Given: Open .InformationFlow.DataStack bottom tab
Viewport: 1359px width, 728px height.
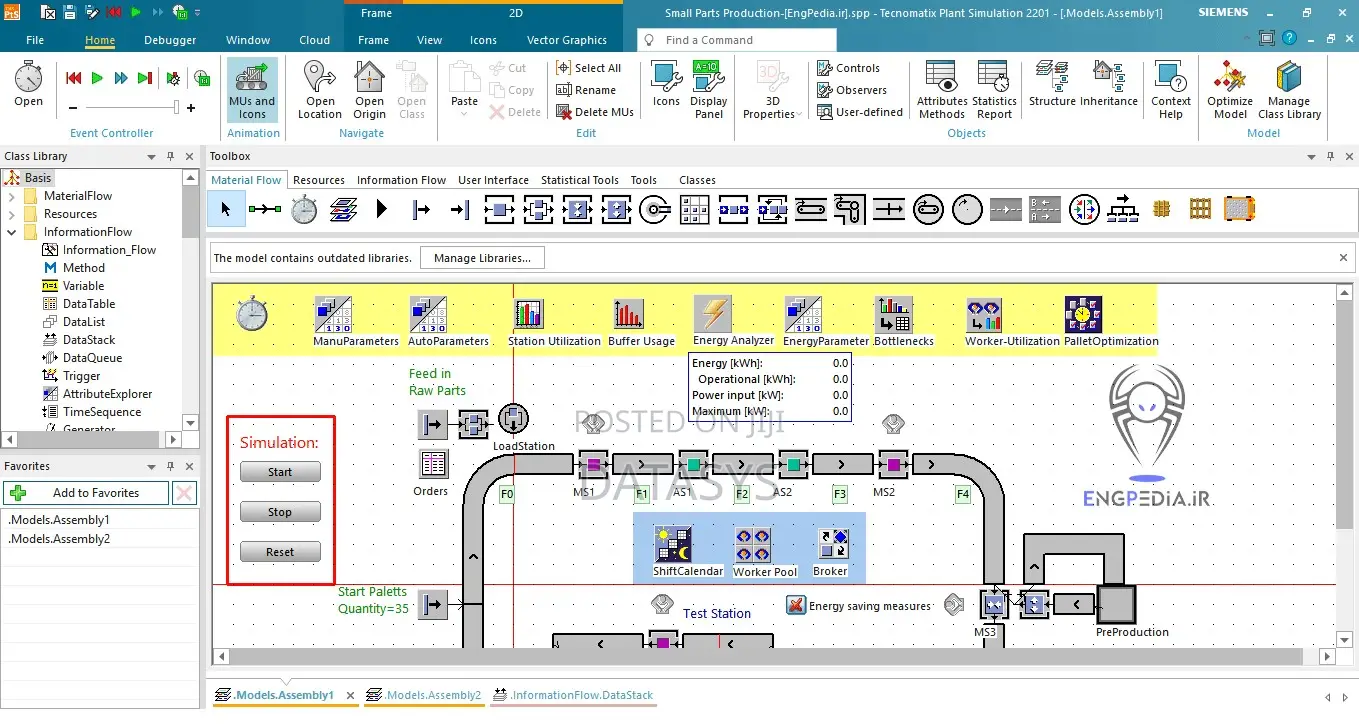Looking at the screenshot, I should pyautogui.click(x=573, y=695).
